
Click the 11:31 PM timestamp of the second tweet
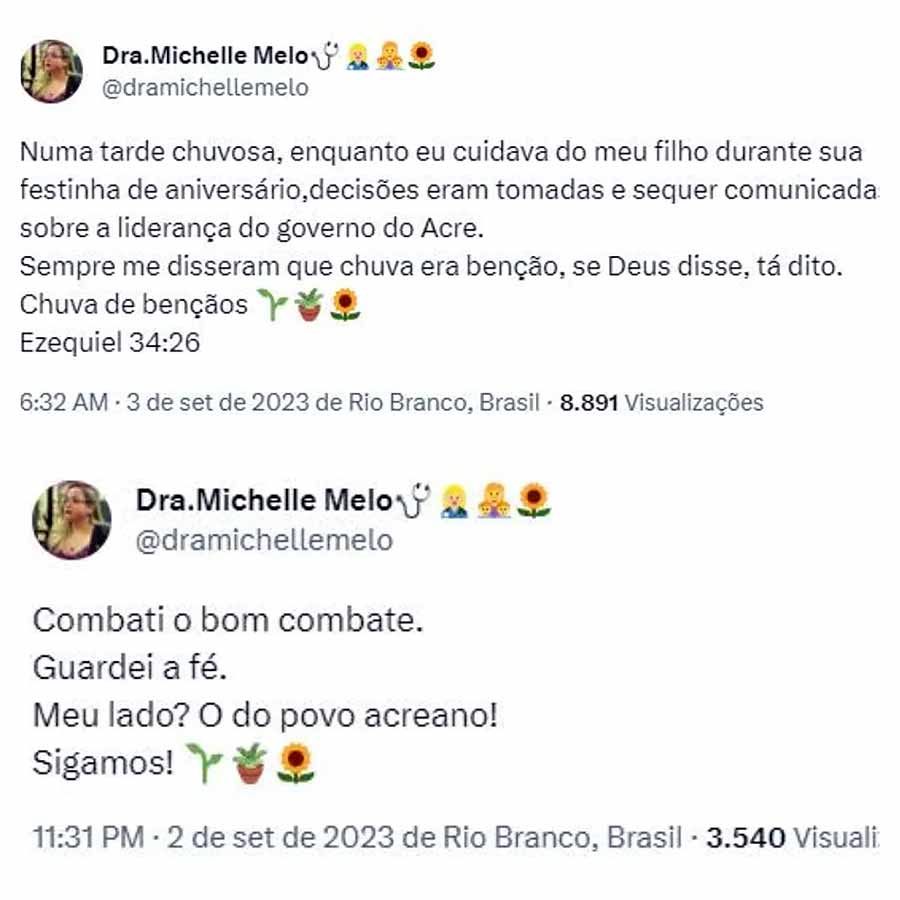[x=88, y=837]
